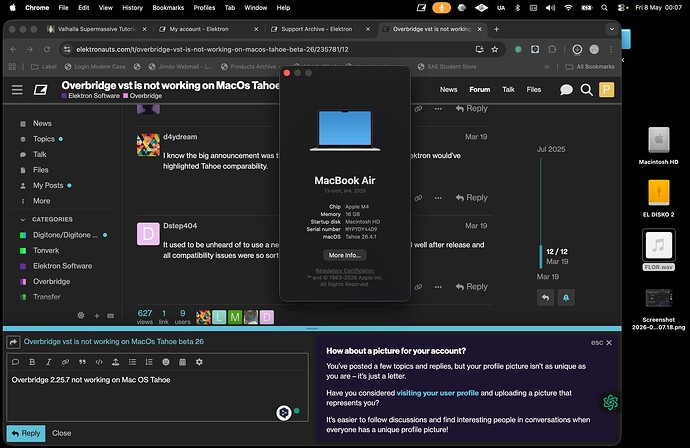Screen dimensions: 690x448
Task: Click the speech bubble icon in composer toolbar
Action: pos(15,362)
